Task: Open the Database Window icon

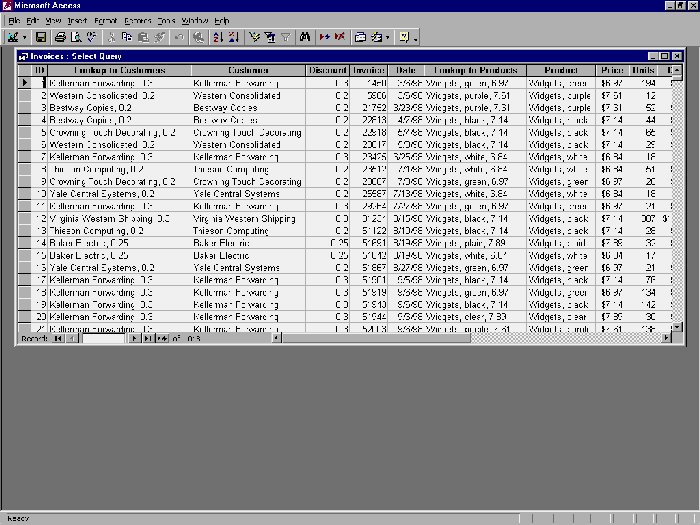Action: pos(360,37)
